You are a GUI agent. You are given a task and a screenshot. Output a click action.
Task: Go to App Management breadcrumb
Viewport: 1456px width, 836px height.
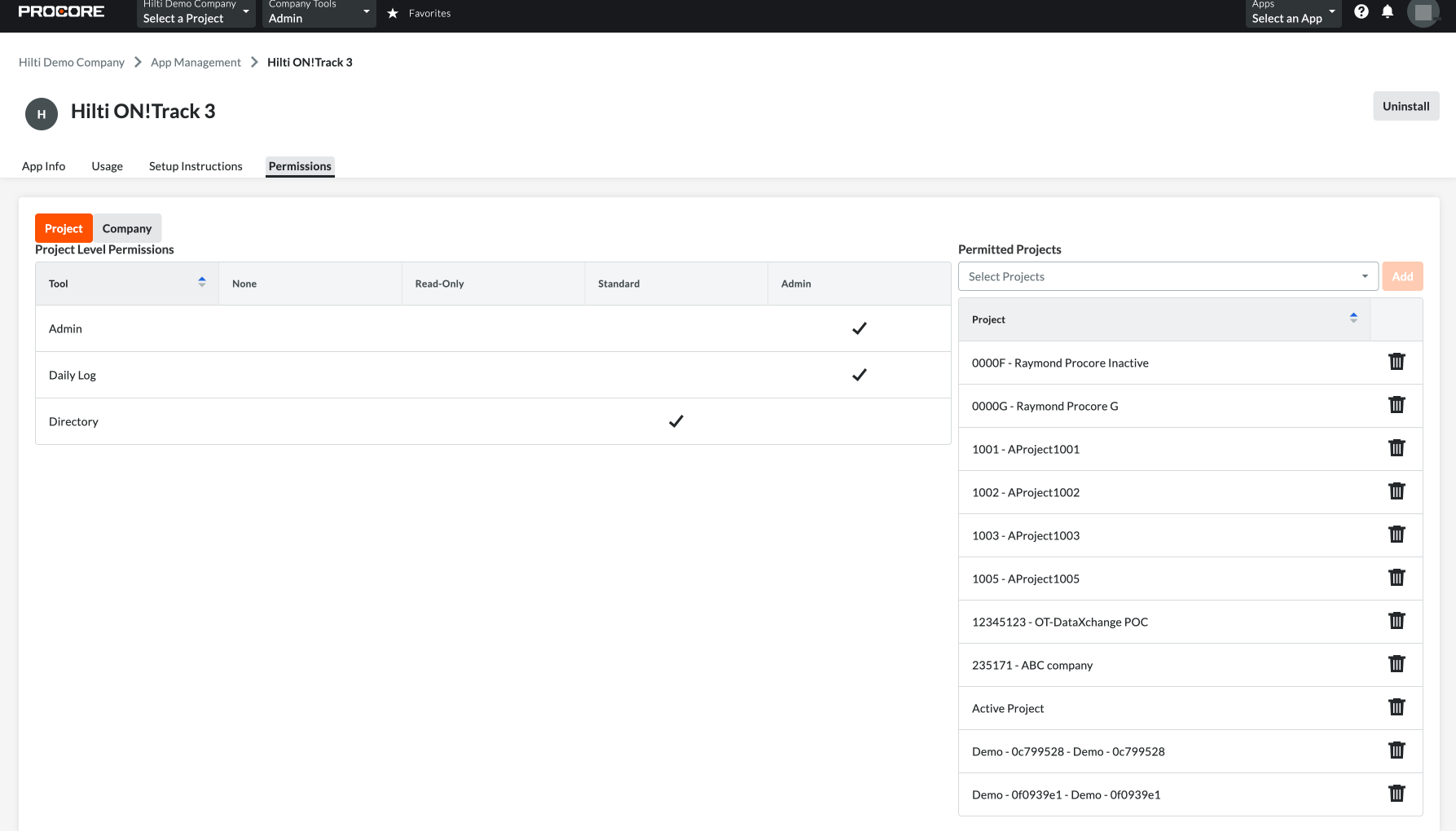(196, 63)
